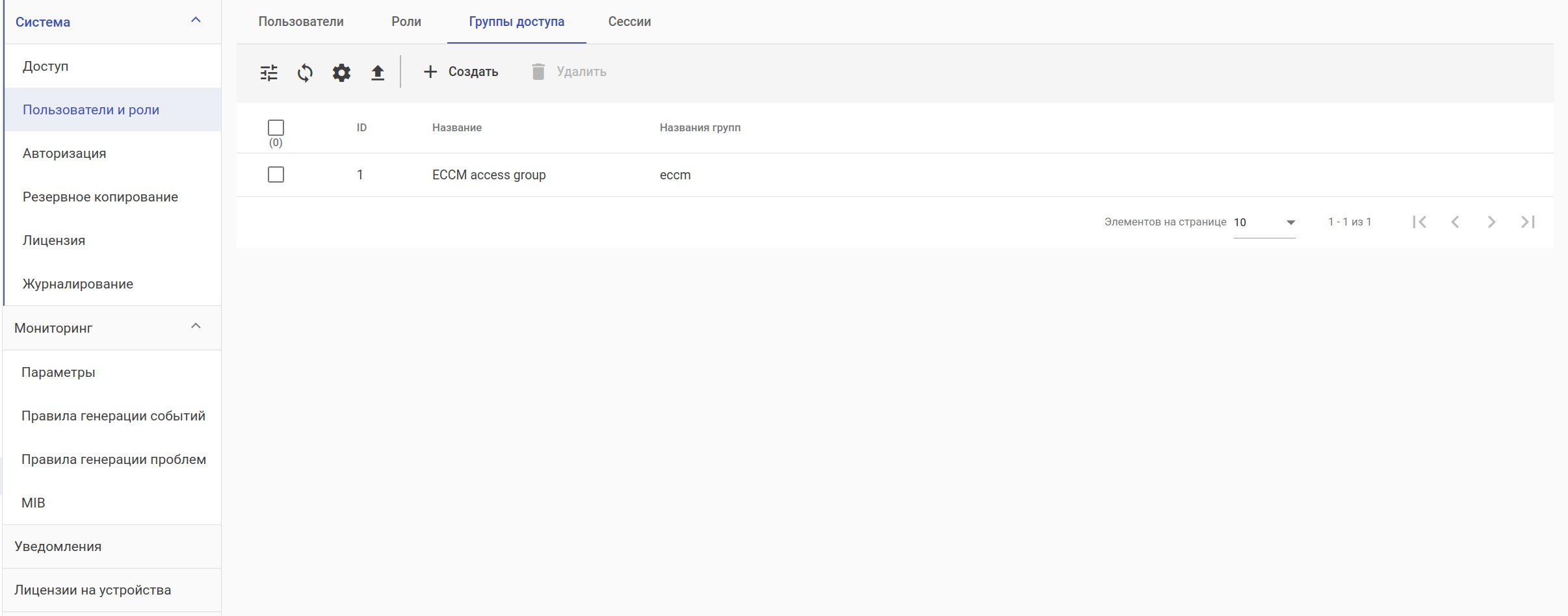Collapse the Система sidebar section
Image resolution: width=1568 pixels, height=616 pixels.
pos(196,21)
